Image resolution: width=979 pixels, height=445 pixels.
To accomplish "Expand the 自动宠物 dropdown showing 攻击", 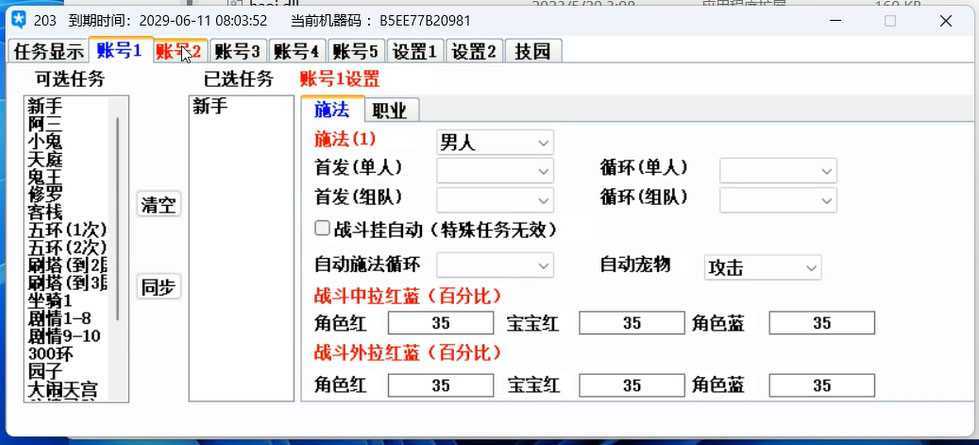I will click(x=763, y=268).
